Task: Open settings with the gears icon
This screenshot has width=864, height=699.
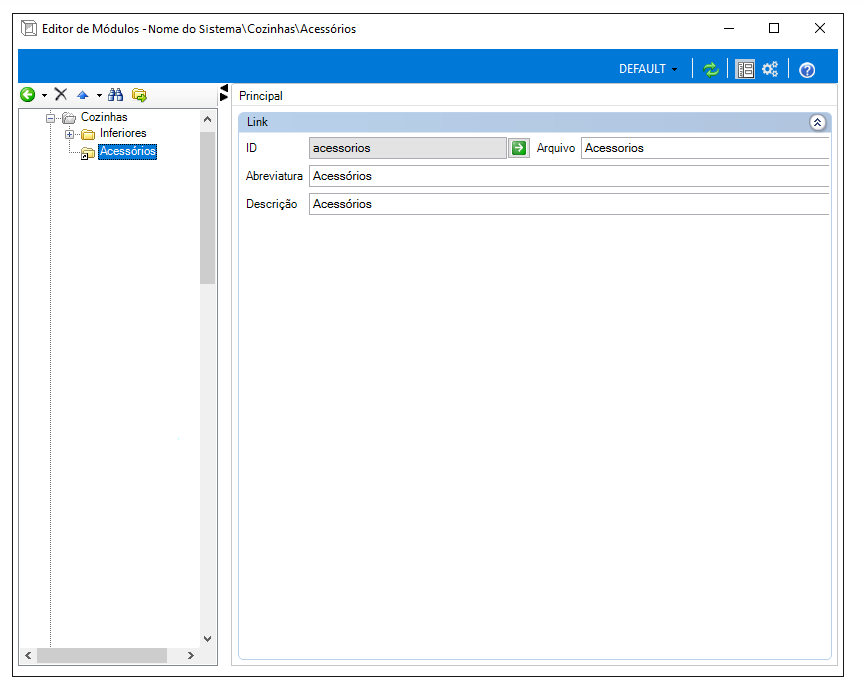Action: coord(770,69)
